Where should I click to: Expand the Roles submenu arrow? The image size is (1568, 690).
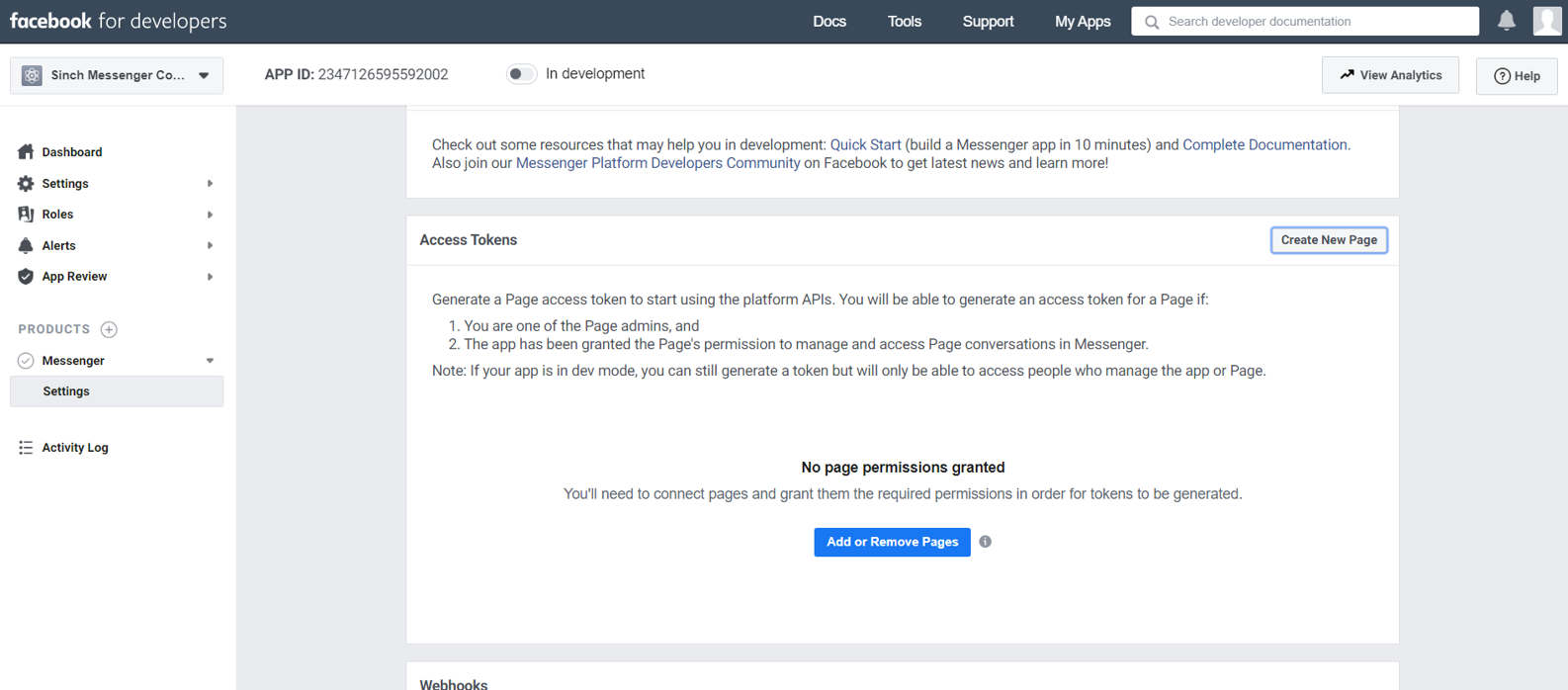pos(210,215)
